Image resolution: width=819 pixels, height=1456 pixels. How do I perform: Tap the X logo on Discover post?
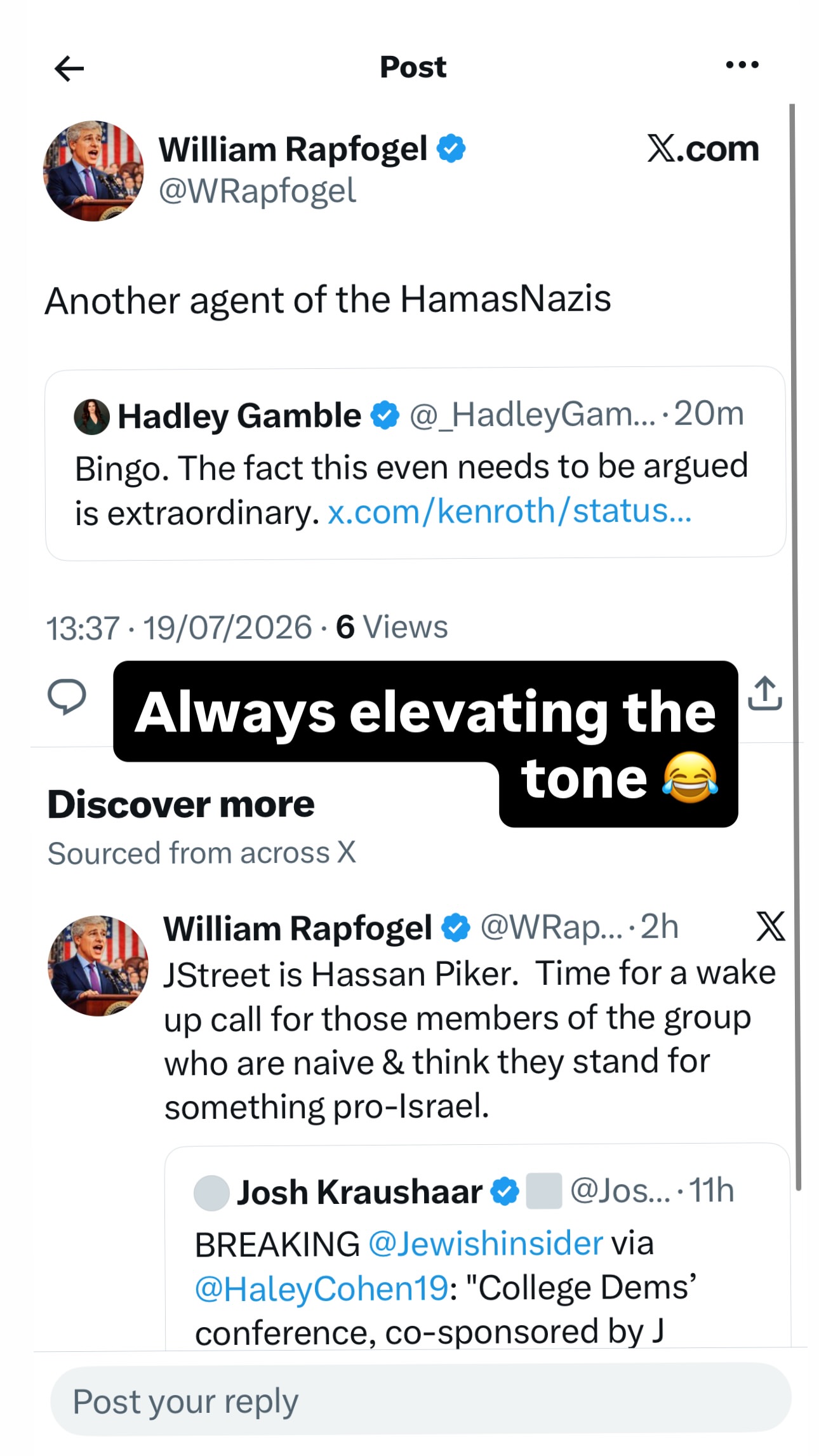pos(771,926)
